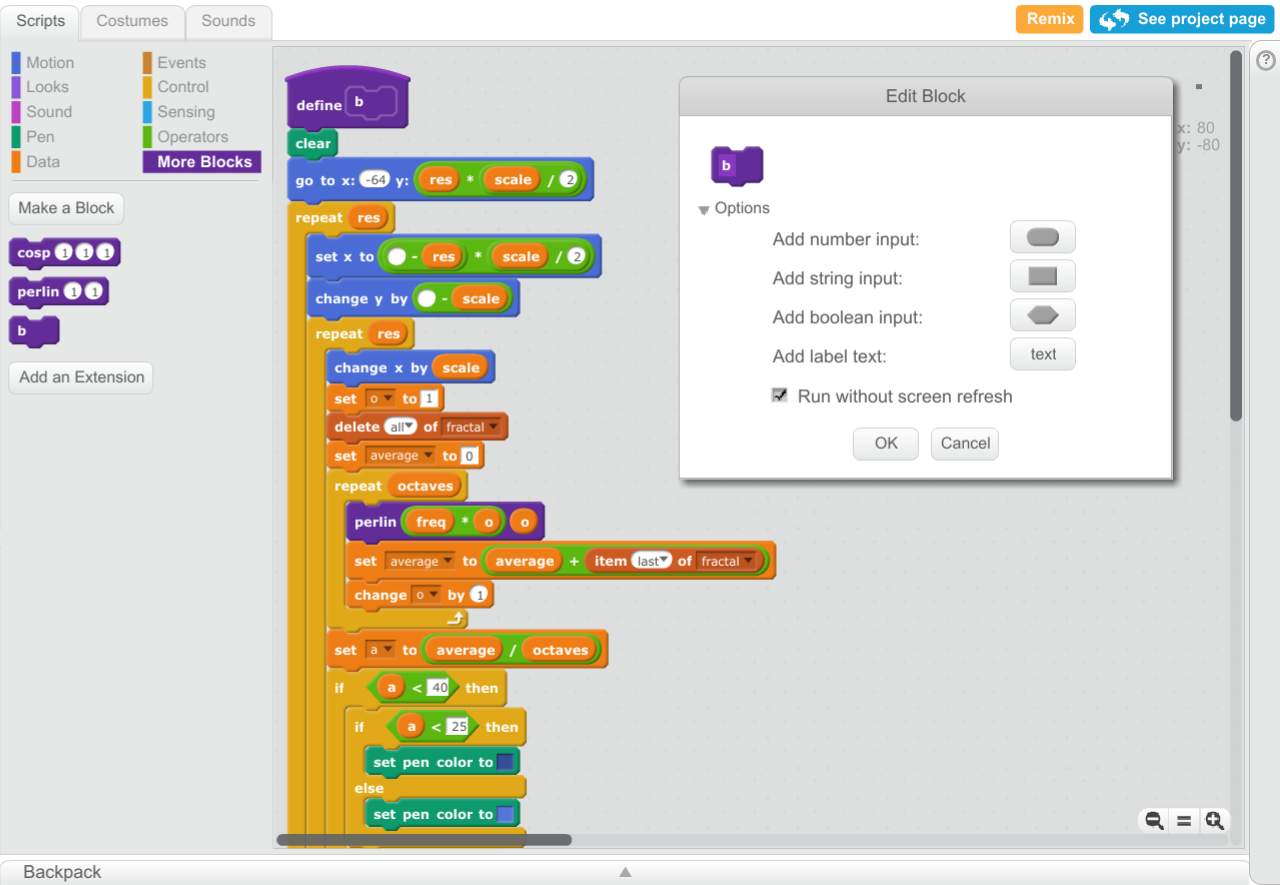Open variable dropdown in 'set a to' block
Viewport: 1280px width, 885px height.
click(x=380, y=650)
